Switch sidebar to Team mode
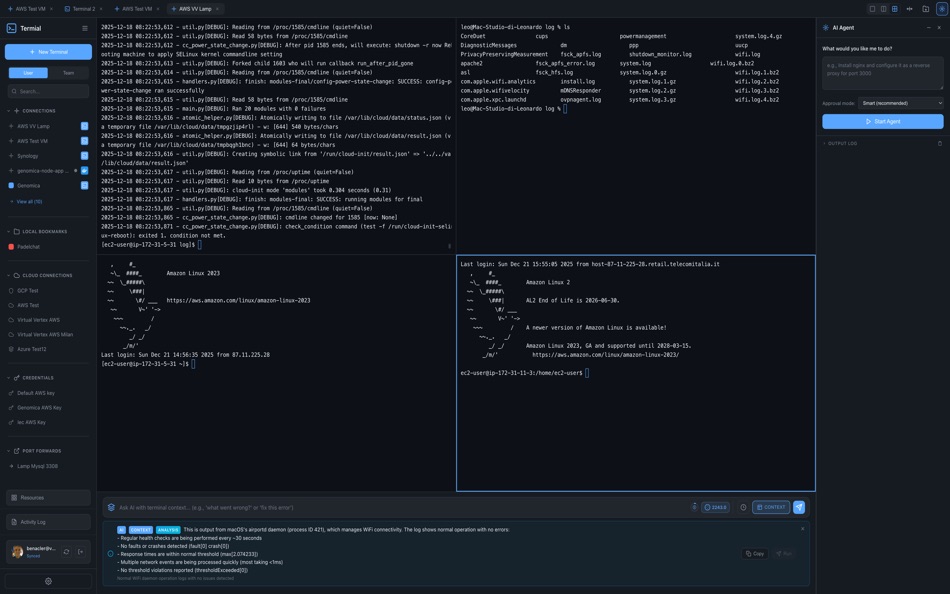Image resolution: width=950 pixels, height=594 pixels. click(67, 72)
